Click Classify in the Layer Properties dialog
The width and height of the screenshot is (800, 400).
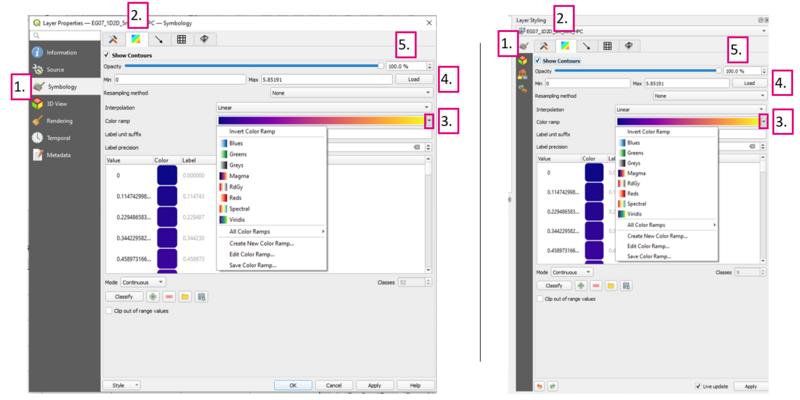pos(124,297)
